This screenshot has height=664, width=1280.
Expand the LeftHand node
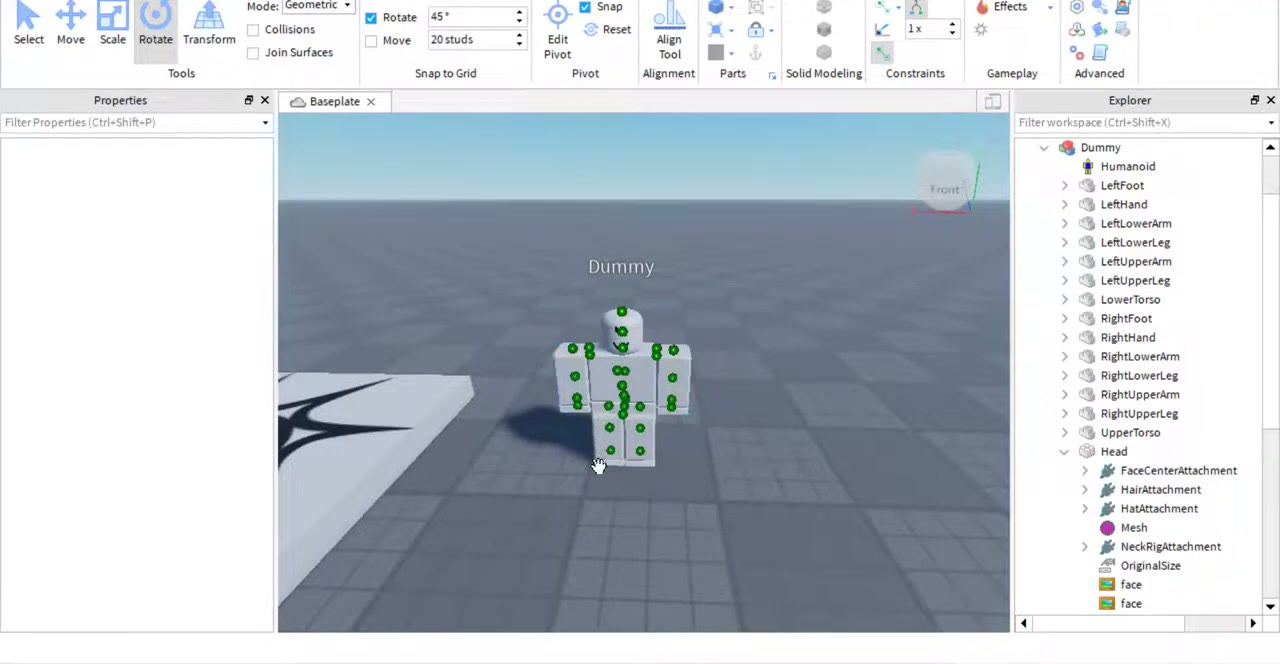pyautogui.click(x=1064, y=205)
